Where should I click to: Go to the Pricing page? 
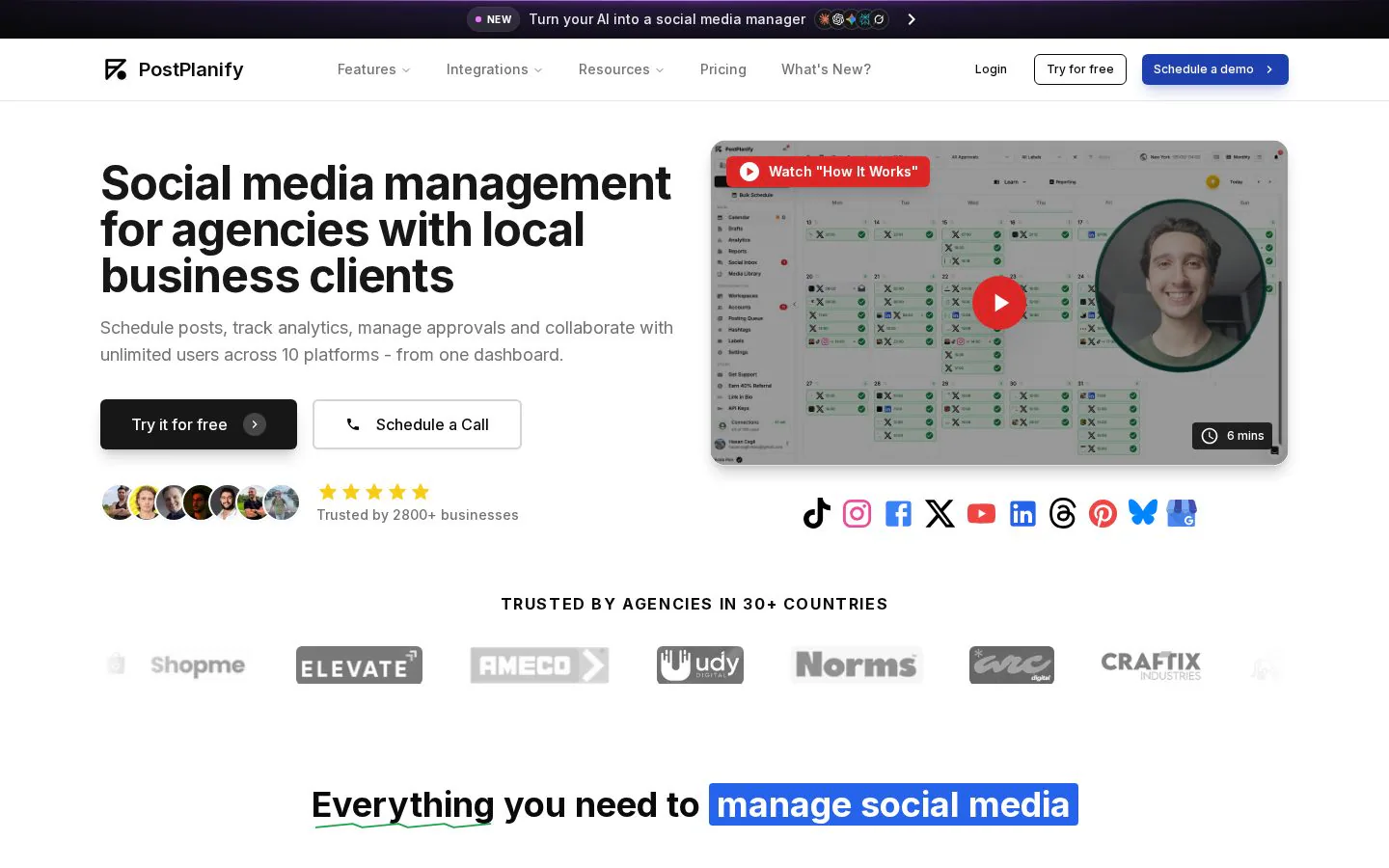click(723, 69)
